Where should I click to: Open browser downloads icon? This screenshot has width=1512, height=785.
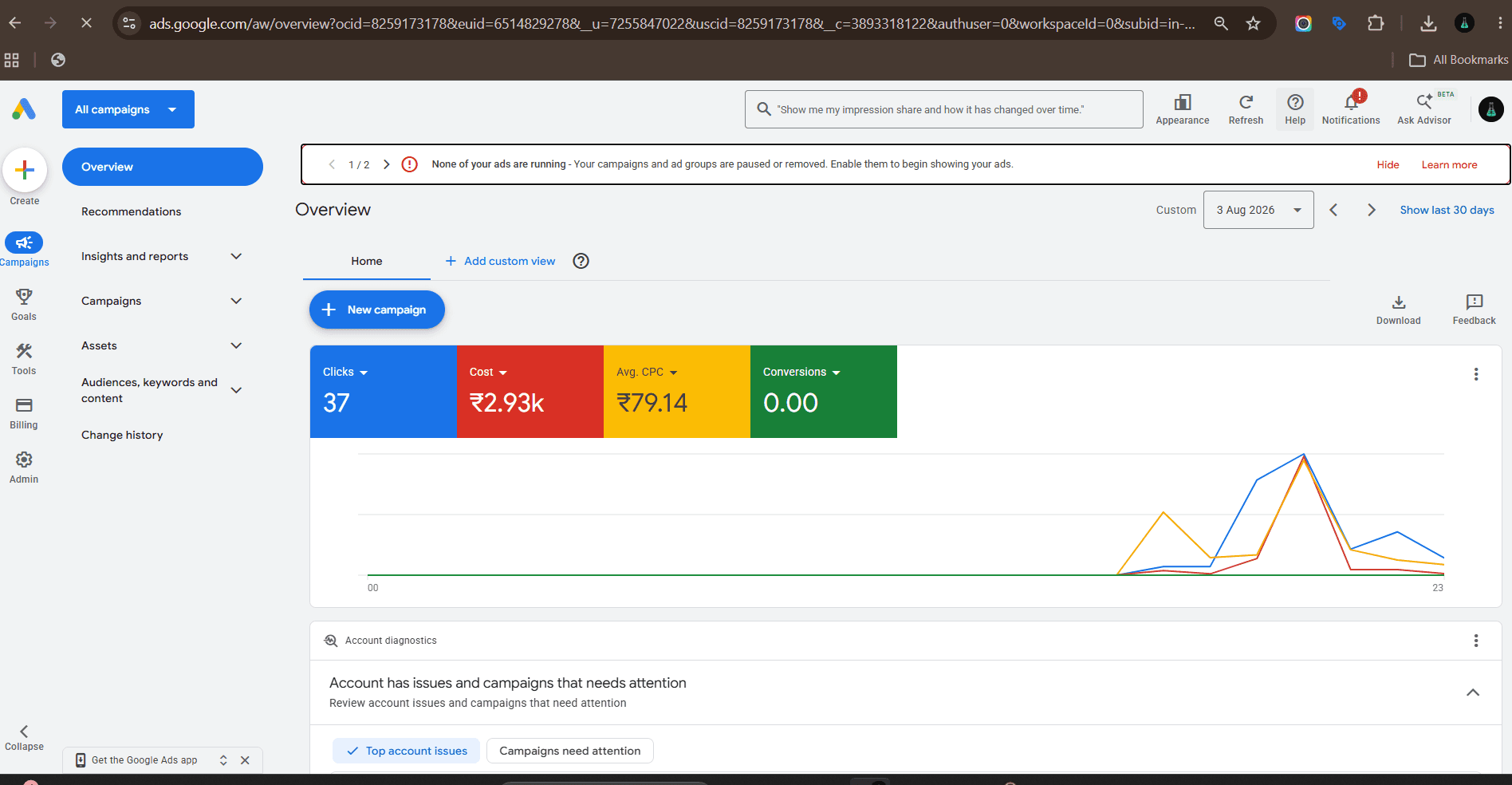coord(1428,23)
